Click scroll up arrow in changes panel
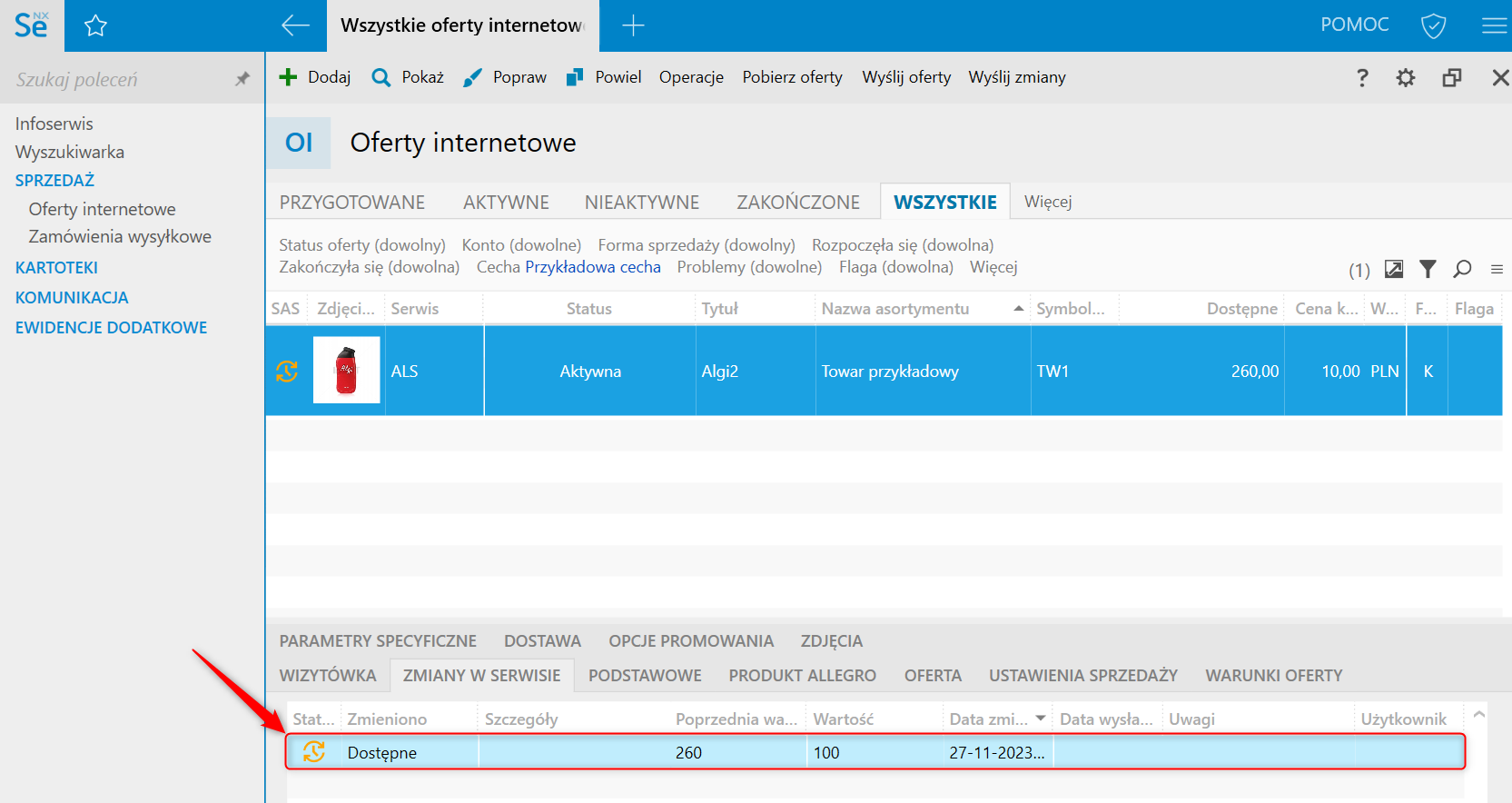 [1479, 715]
